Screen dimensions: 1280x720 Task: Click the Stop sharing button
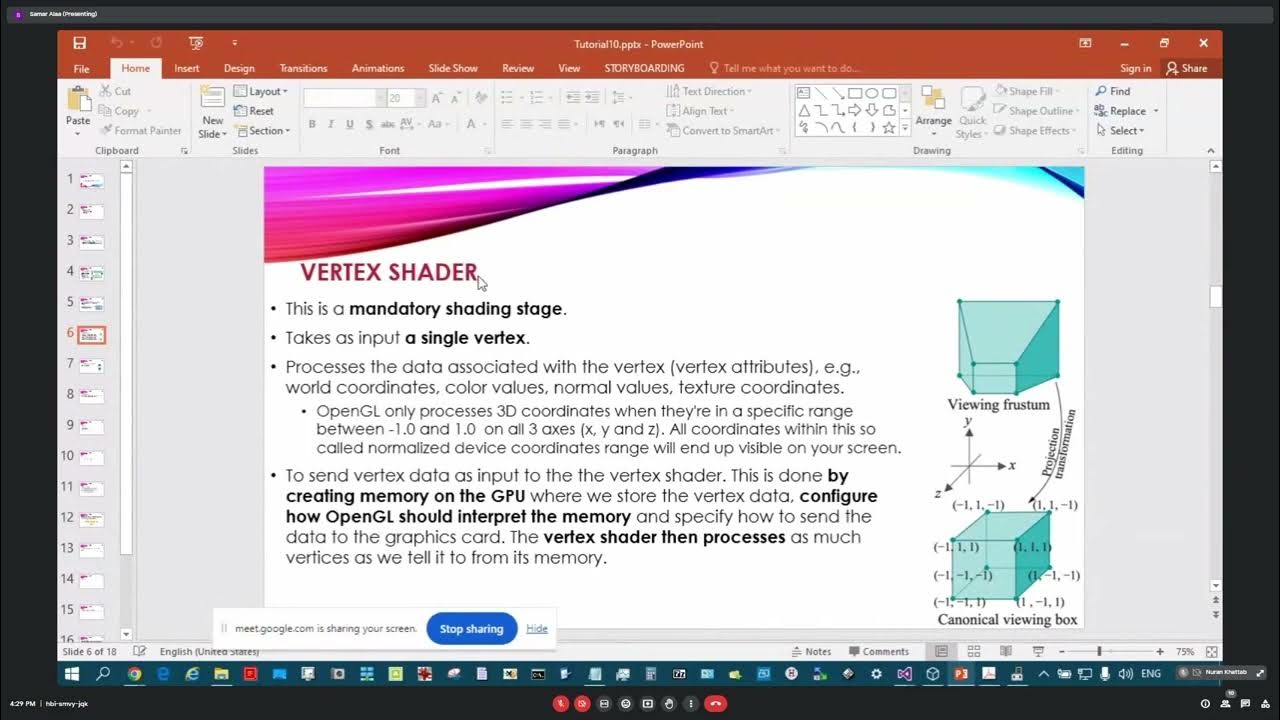pos(471,629)
